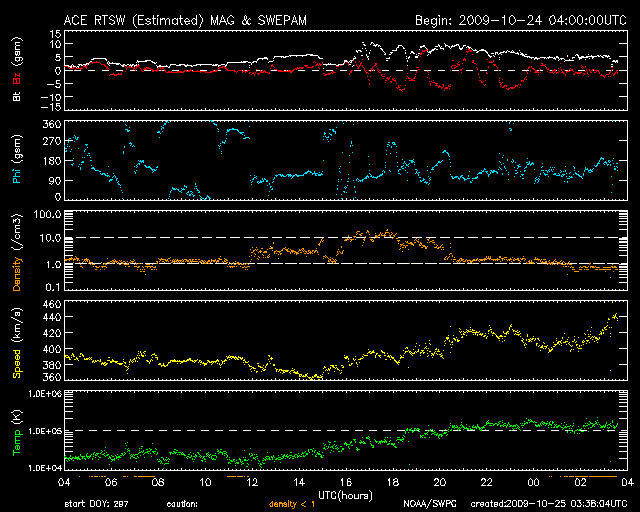
Task: Click the "22" hour tick on the time axis
Action: pyautogui.click(x=487, y=483)
